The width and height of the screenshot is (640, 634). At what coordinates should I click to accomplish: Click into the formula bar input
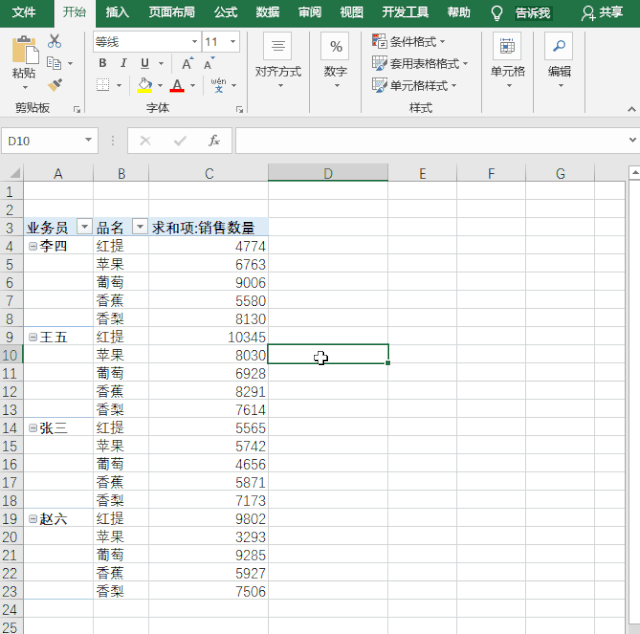coord(431,141)
